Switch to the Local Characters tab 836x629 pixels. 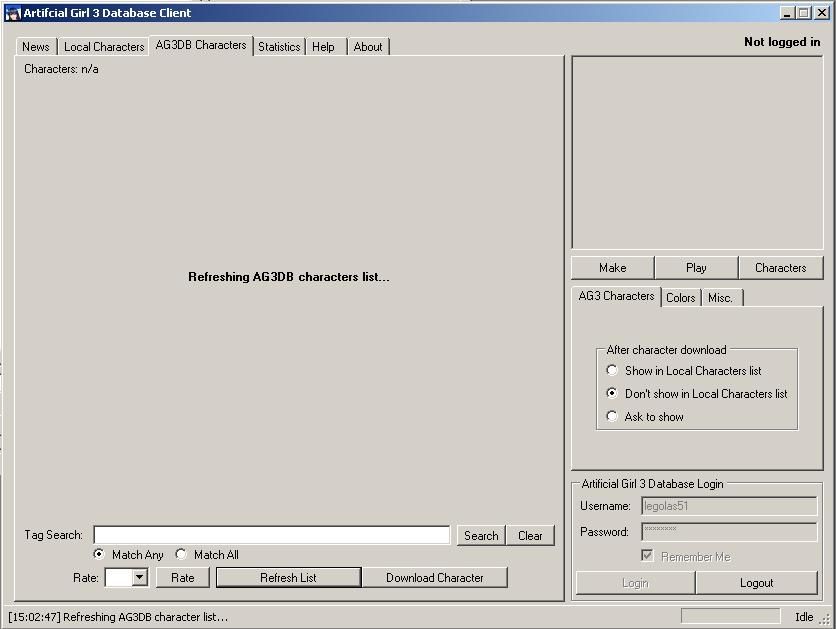104,47
